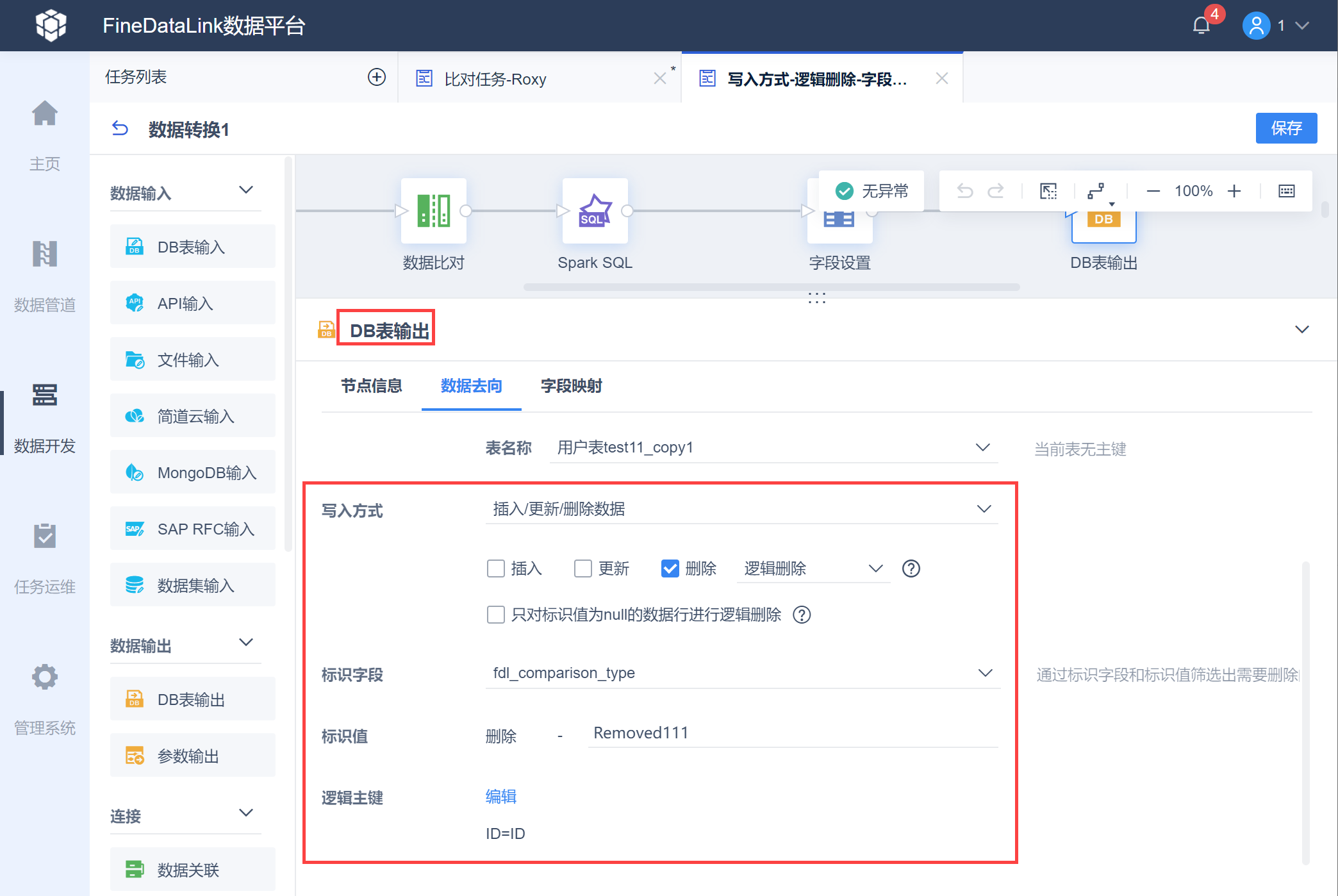This screenshot has height=896, width=1338.
Task: Click help icon next to 逻辑删除 dropdown
Action: 911,568
